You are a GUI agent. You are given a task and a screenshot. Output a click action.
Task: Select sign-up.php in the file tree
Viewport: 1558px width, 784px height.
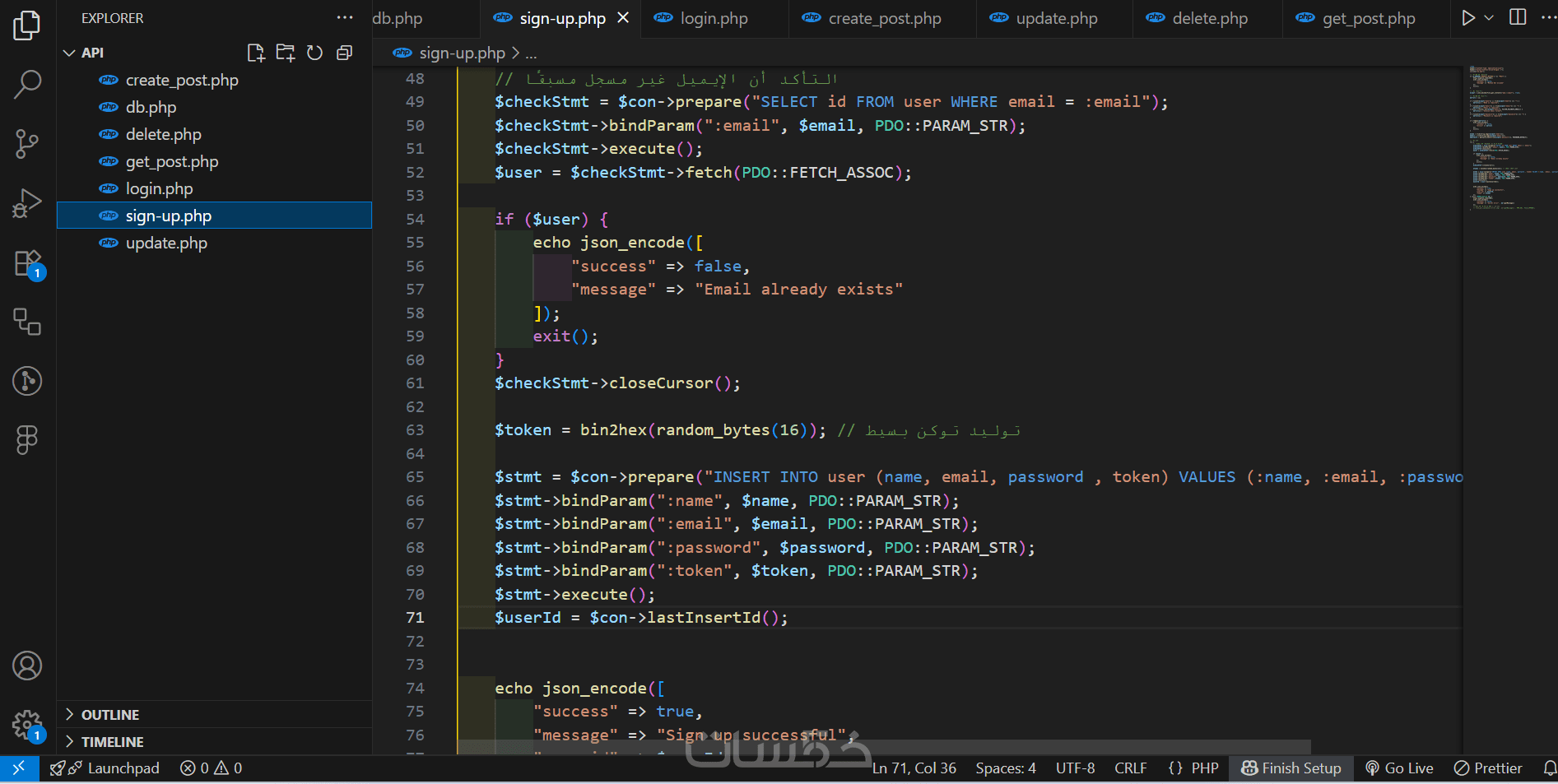click(214, 216)
